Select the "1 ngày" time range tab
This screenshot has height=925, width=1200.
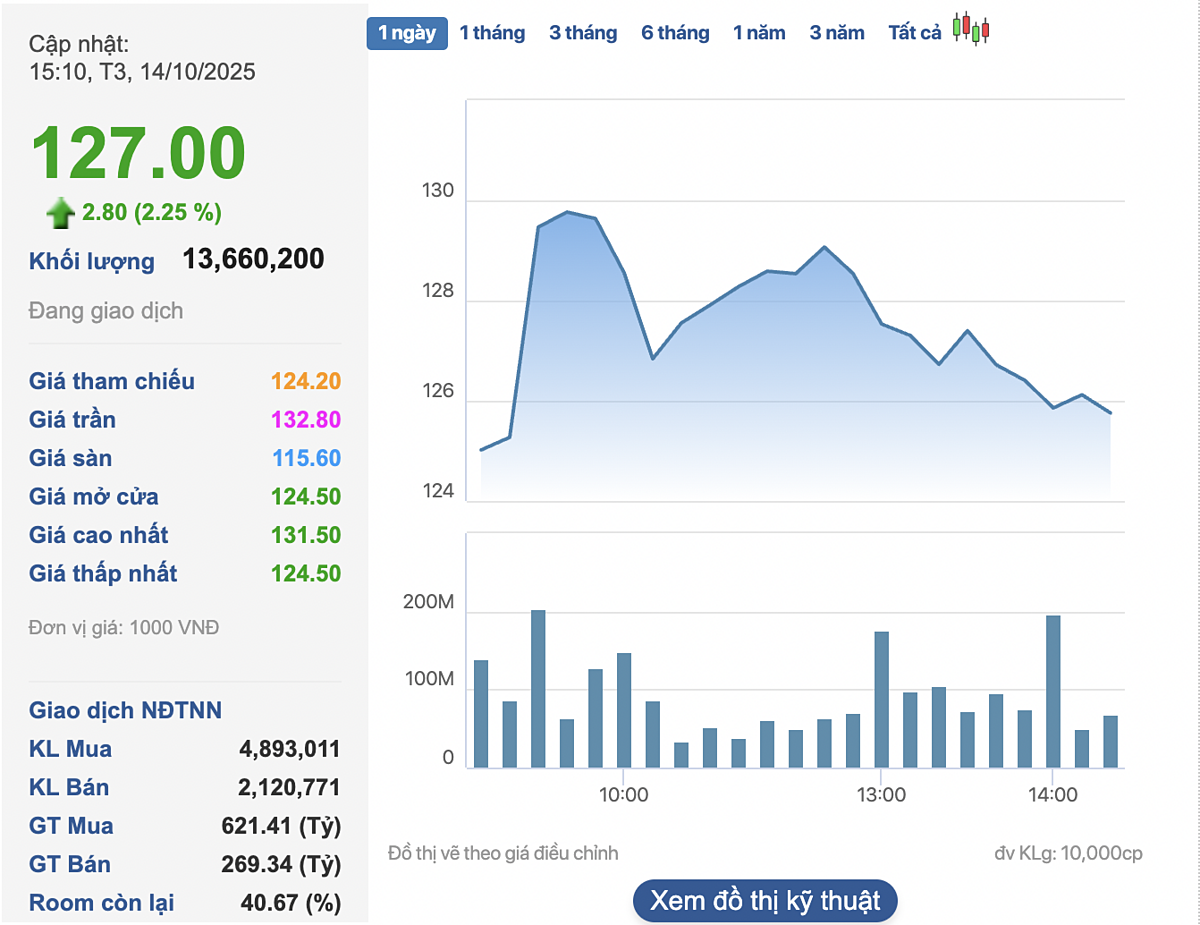tap(407, 33)
